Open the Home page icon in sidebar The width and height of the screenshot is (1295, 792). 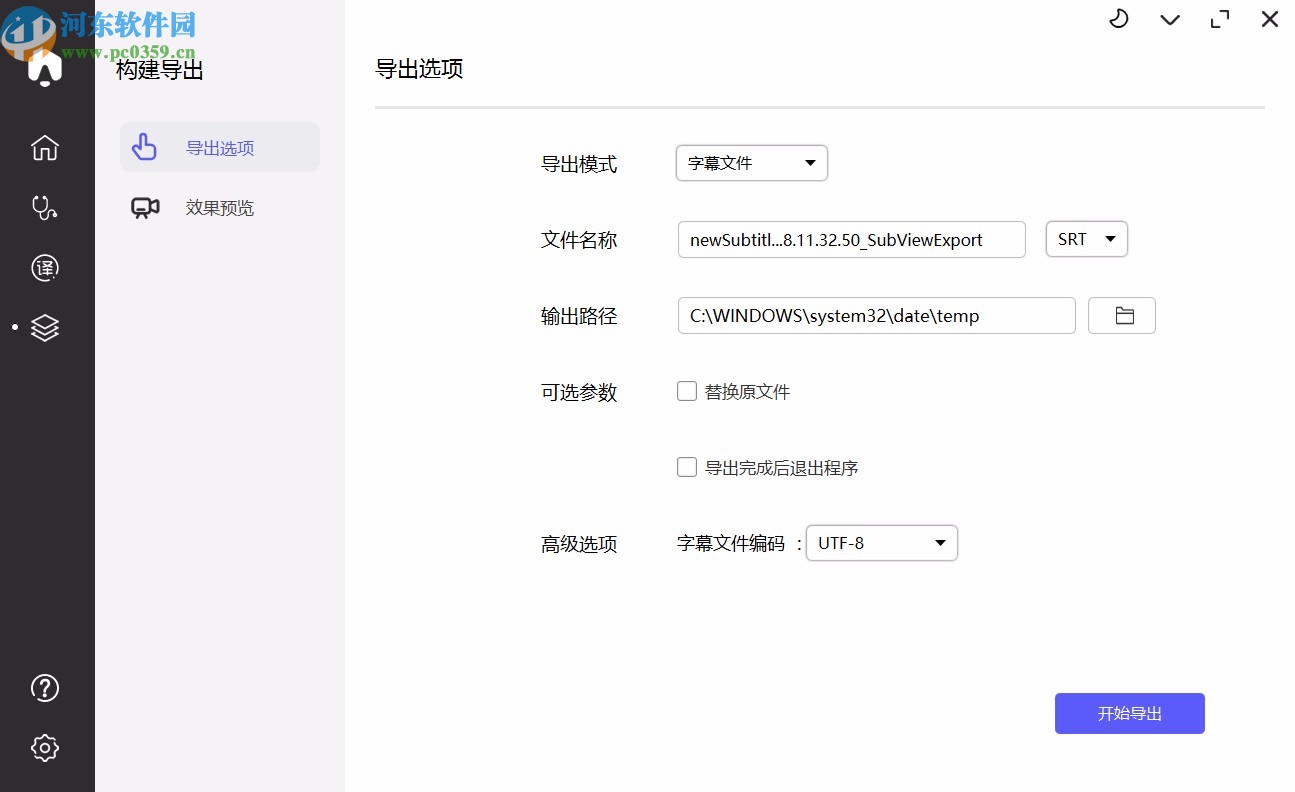pyautogui.click(x=45, y=148)
